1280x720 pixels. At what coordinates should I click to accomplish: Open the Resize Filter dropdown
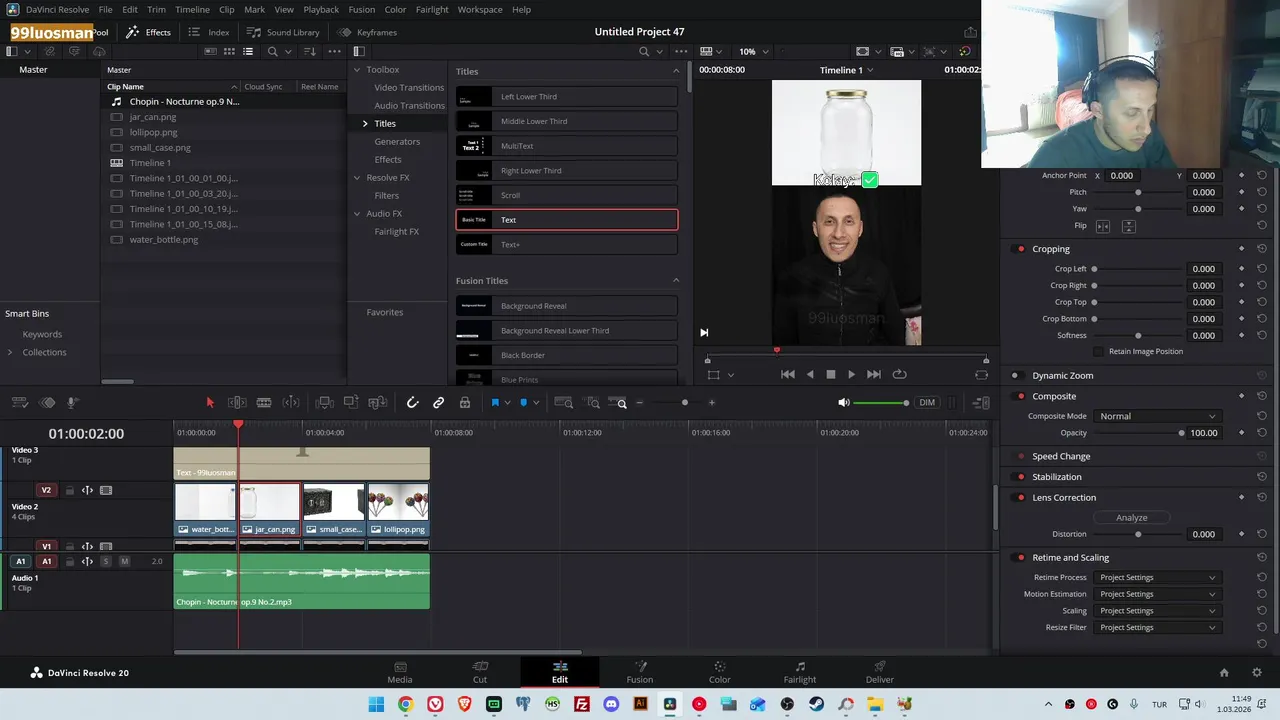tap(1157, 627)
